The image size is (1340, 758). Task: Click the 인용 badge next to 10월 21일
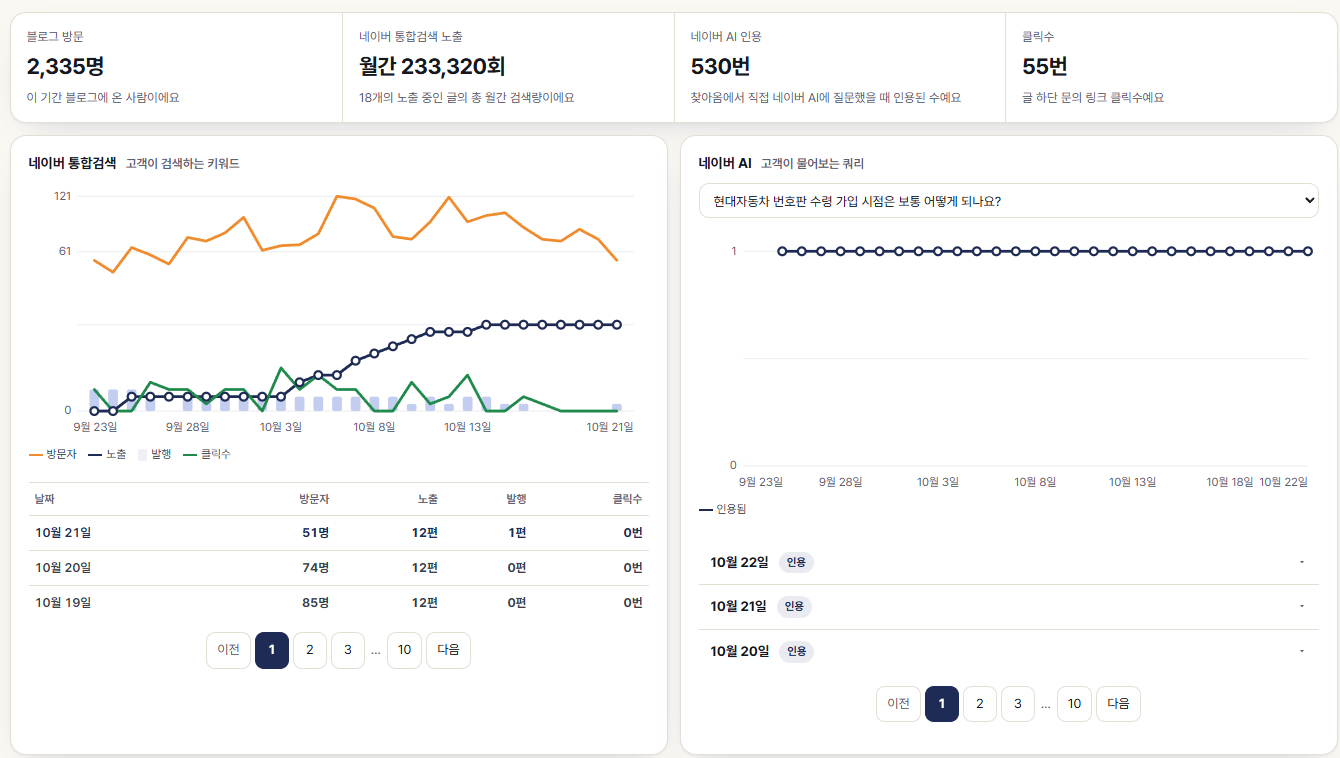[796, 606]
